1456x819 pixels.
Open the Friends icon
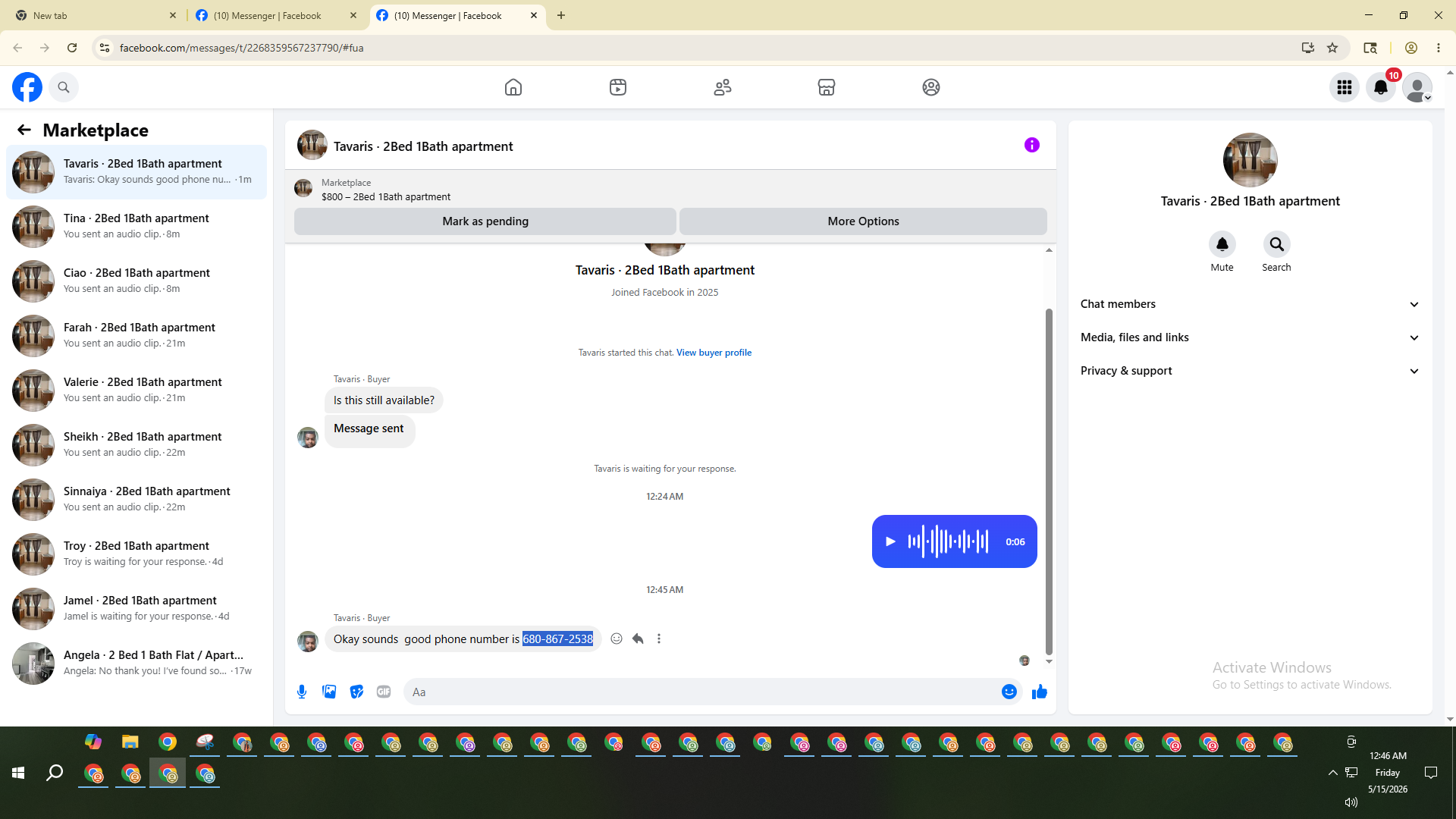coord(723,87)
